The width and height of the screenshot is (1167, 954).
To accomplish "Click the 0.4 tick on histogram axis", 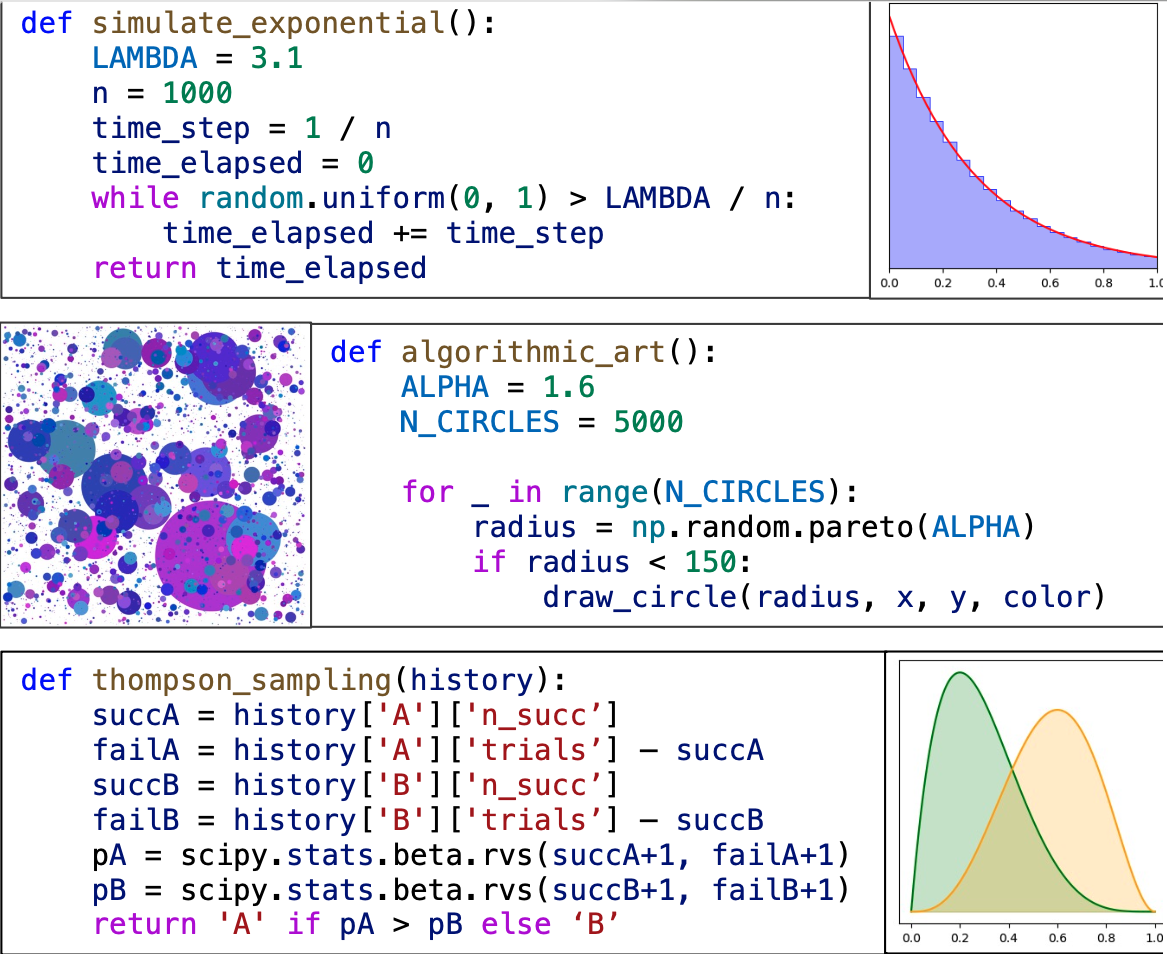I will [x=996, y=283].
